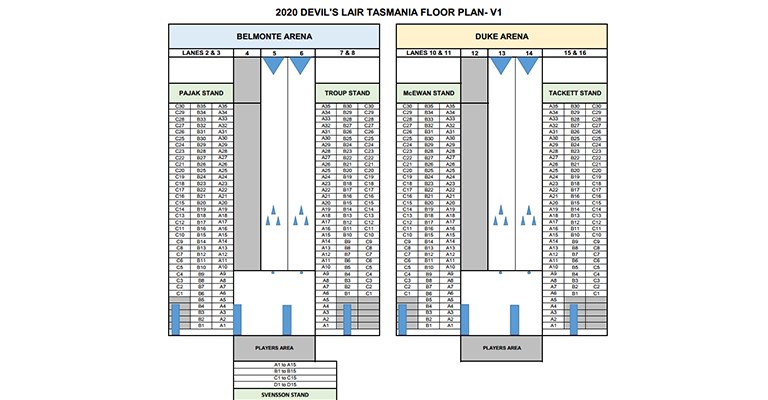The width and height of the screenshot is (768, 400).
Task: Select the blue triangle atop lane 14
Action: point(528,66)
